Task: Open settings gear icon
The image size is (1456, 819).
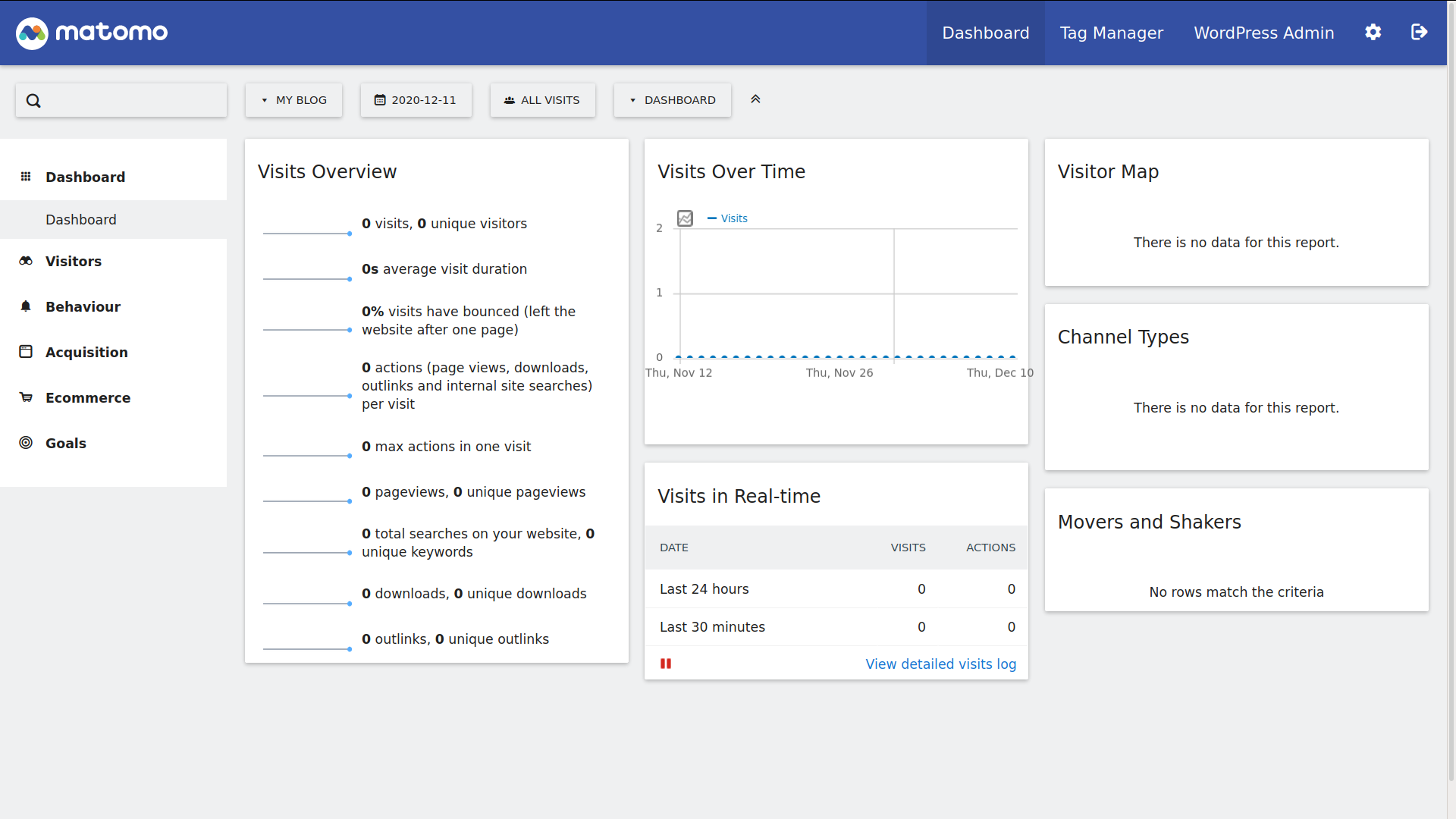Action: click(x=1373, y=33)
